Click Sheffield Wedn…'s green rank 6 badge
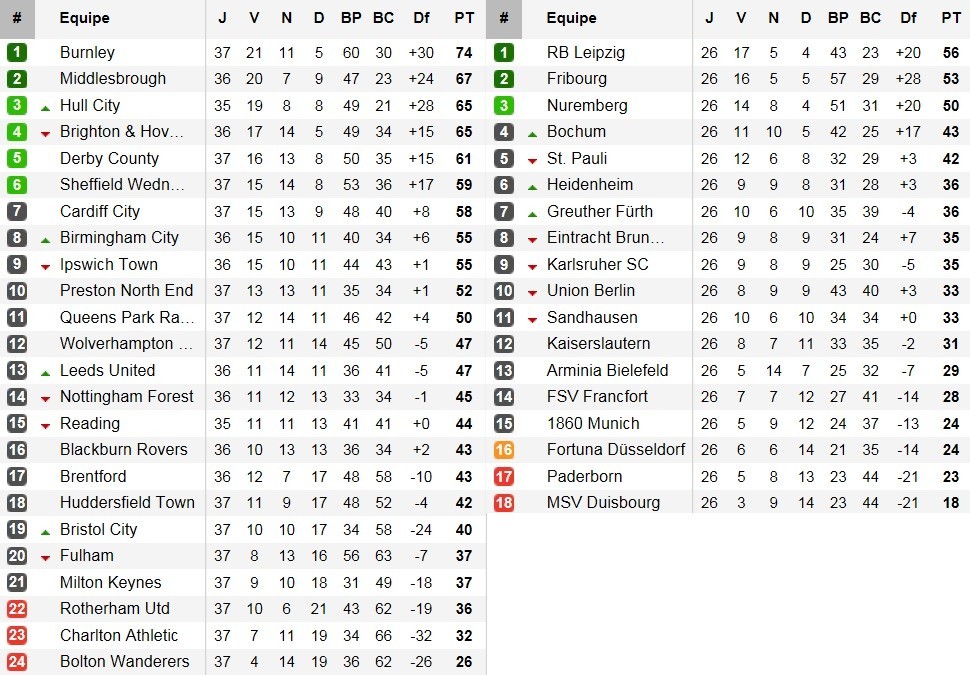 point(17,185)
